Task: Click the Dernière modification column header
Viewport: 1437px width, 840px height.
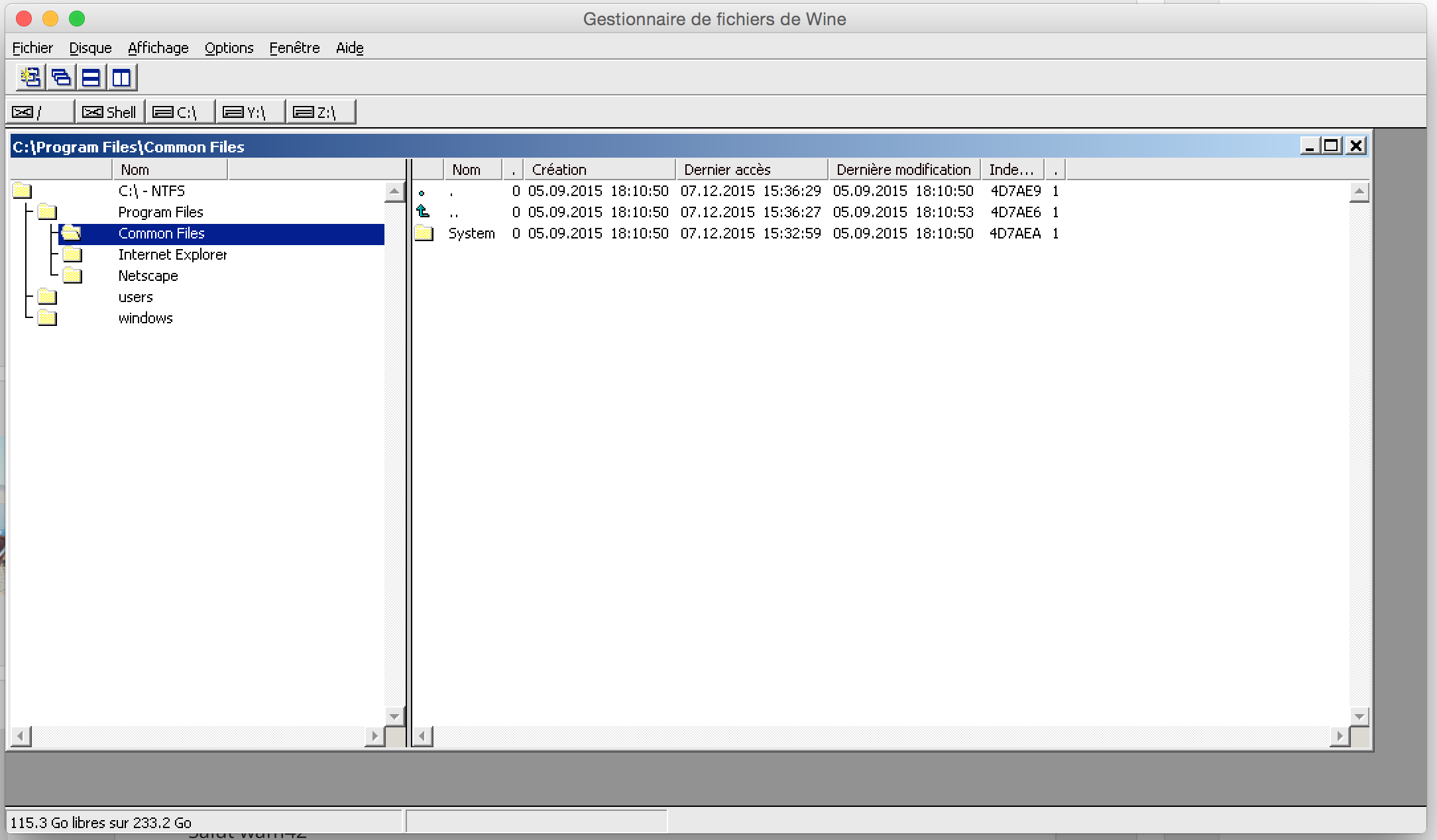Action: pos(904,170)
